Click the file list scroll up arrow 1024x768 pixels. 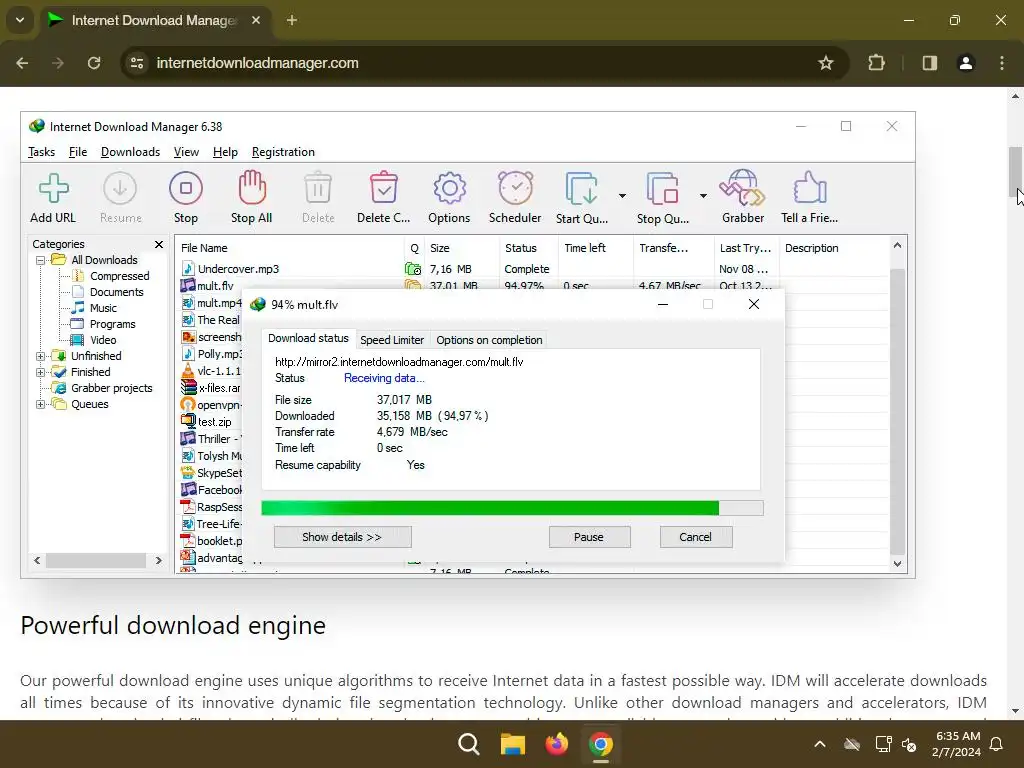tap(897, 246)
